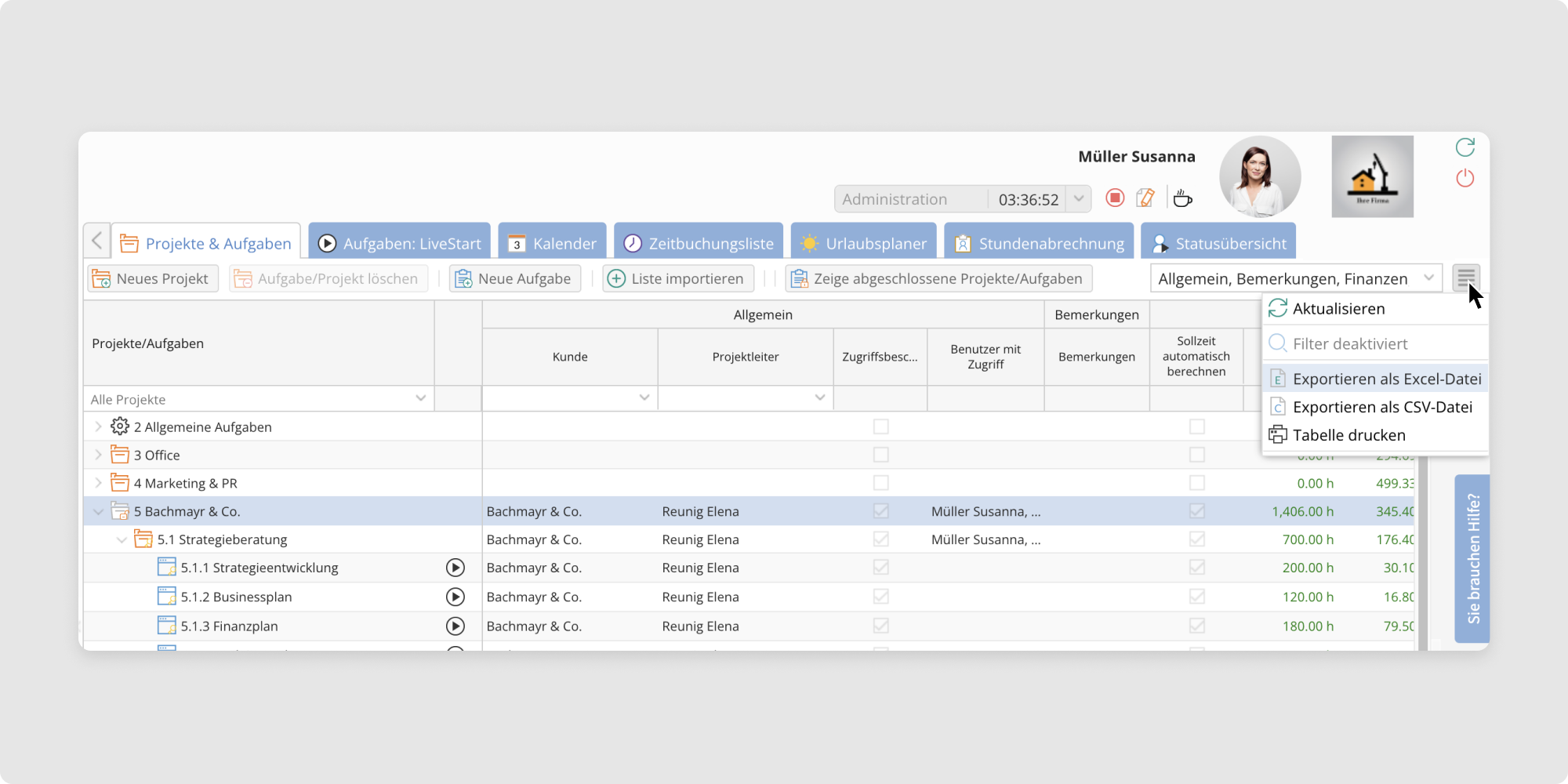
Task: Toggle Zugriffsbeschränkung checkbox for 2 Allgemeine Aufgaben
Action: point(880,426)
